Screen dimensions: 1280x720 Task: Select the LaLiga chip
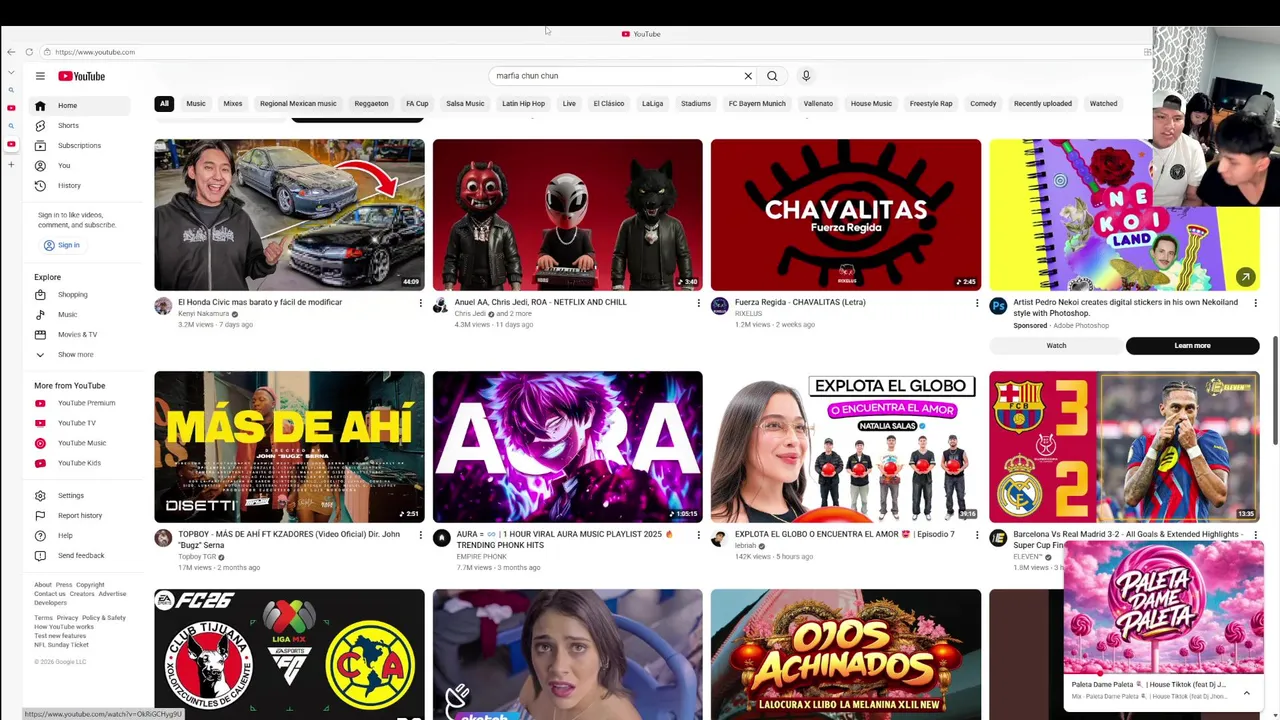[652, 103]
